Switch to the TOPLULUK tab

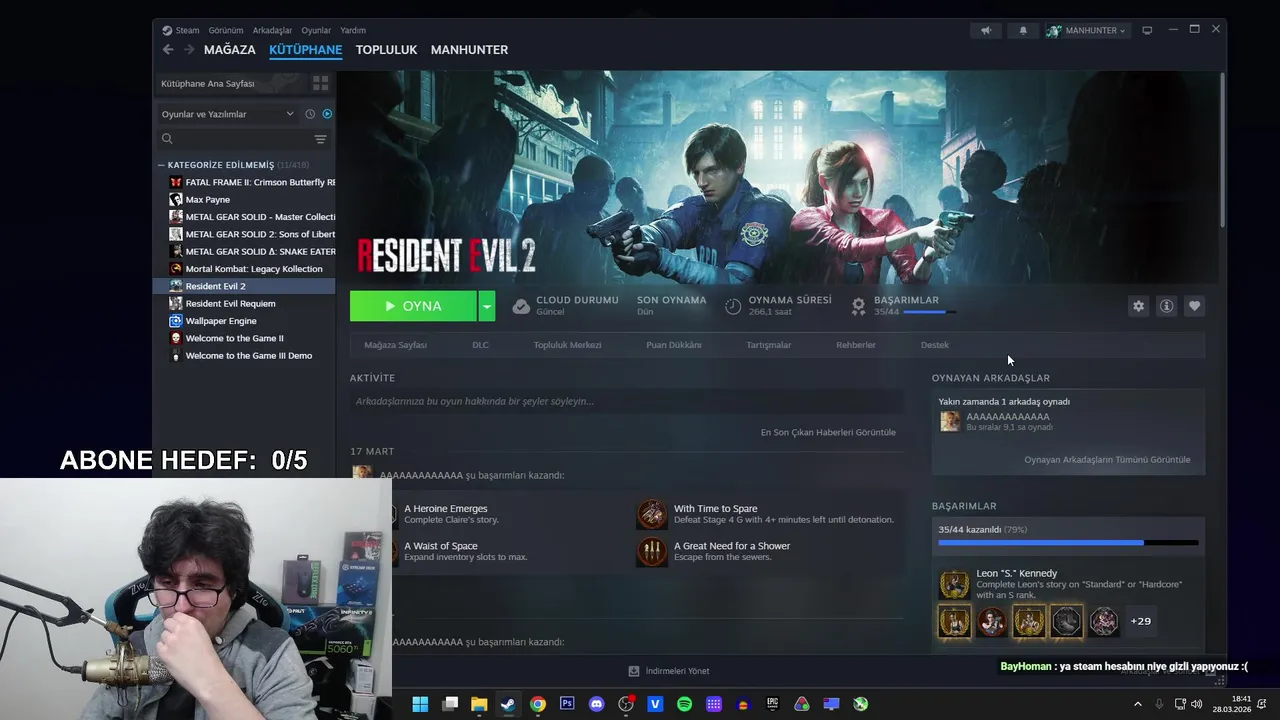386,50
